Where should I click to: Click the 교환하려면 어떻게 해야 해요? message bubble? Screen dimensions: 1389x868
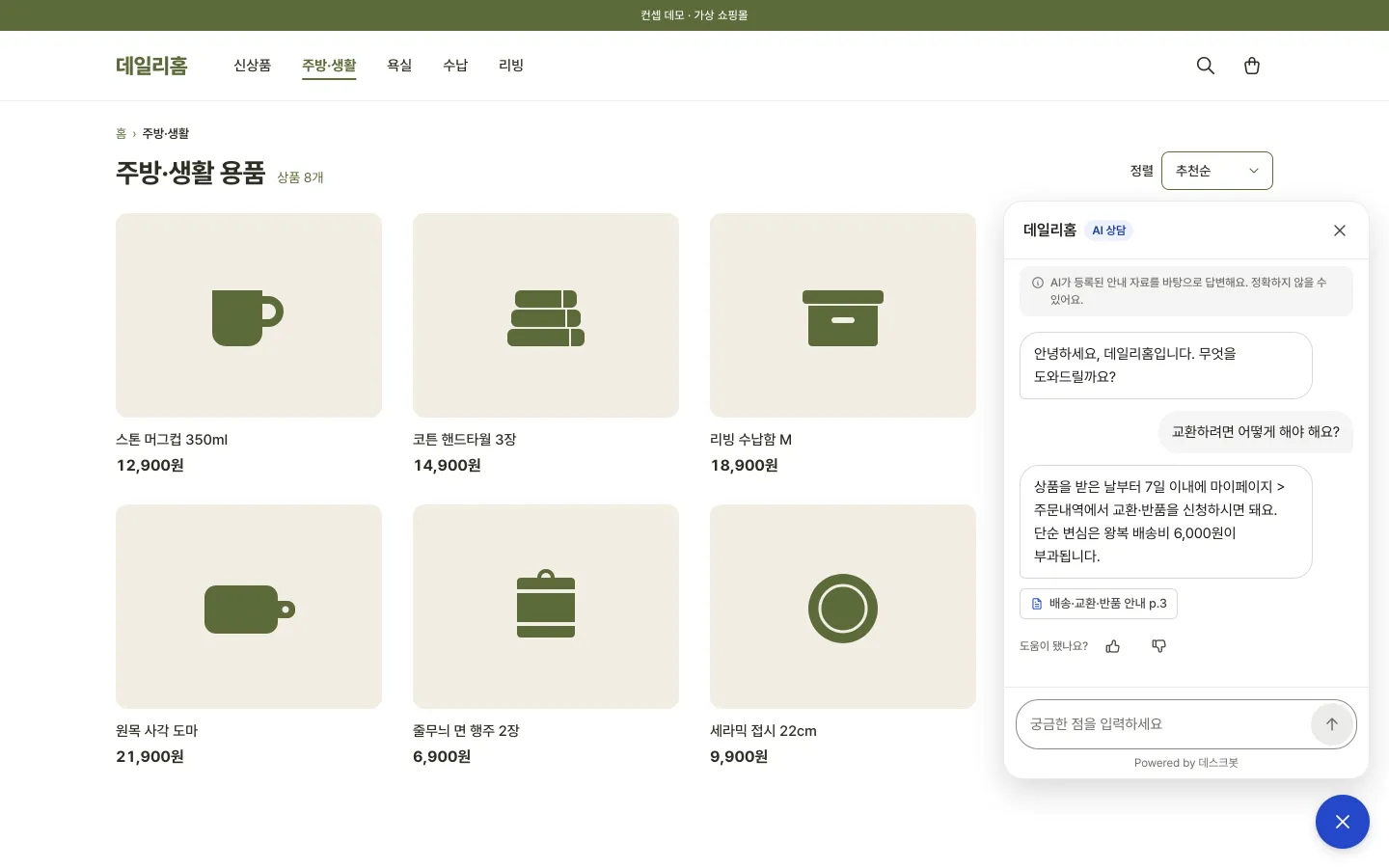(1256, 432)
